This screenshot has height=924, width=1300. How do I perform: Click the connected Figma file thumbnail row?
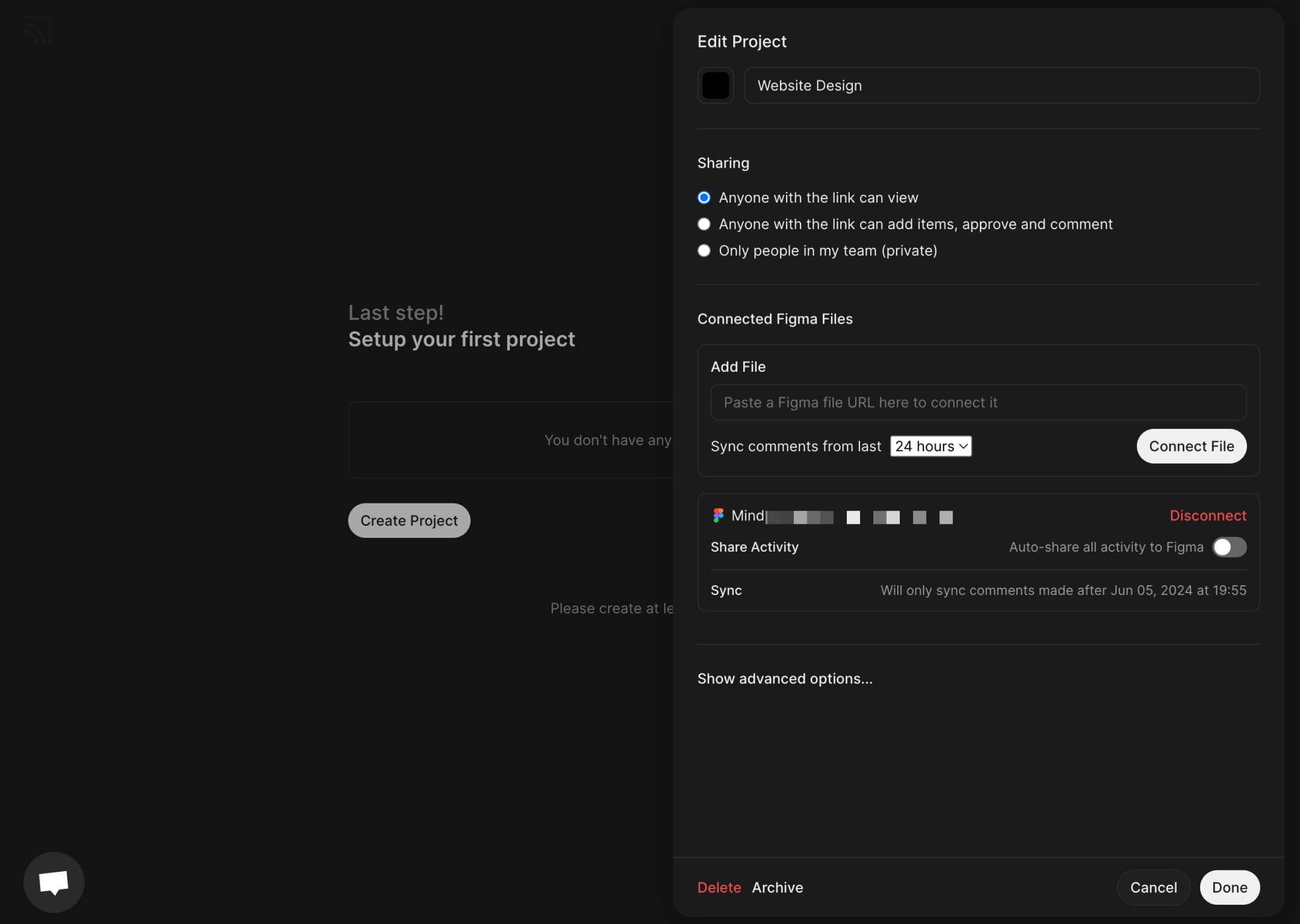click(x=831, y=516)
